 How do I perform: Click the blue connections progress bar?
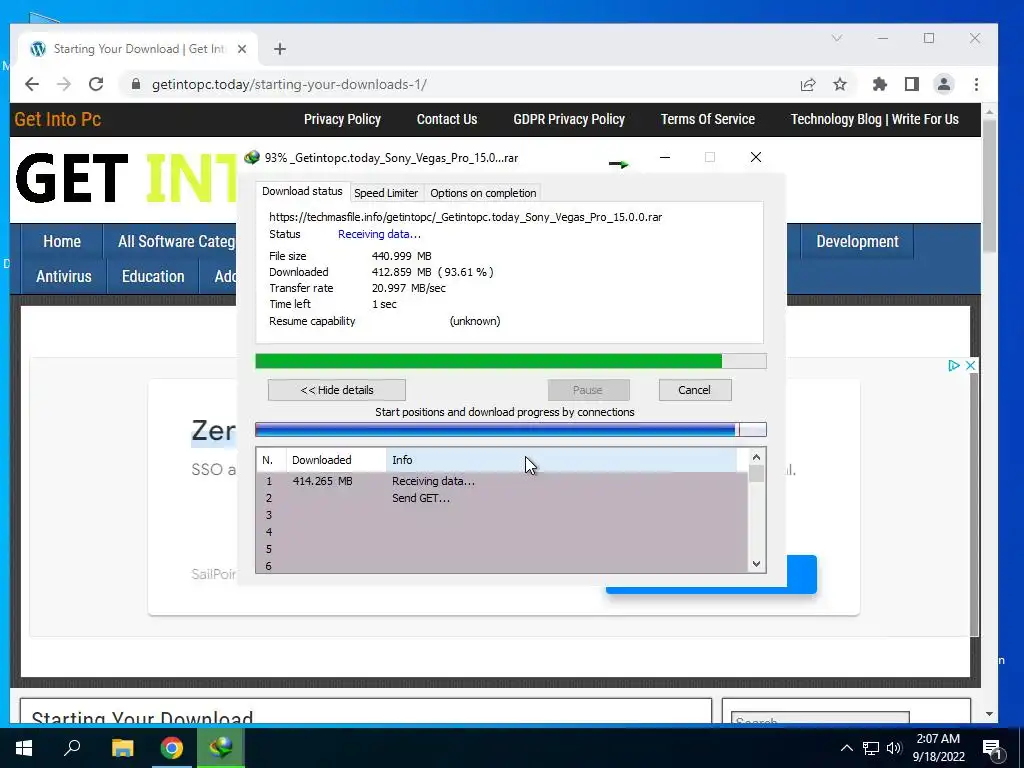511,430
